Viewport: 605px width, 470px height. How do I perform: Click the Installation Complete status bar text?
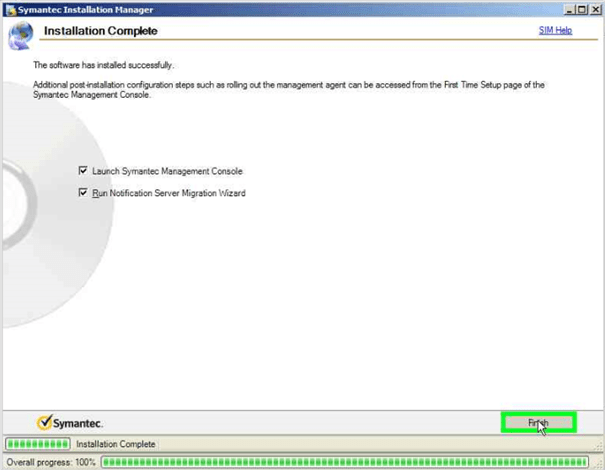pos(115,444)
